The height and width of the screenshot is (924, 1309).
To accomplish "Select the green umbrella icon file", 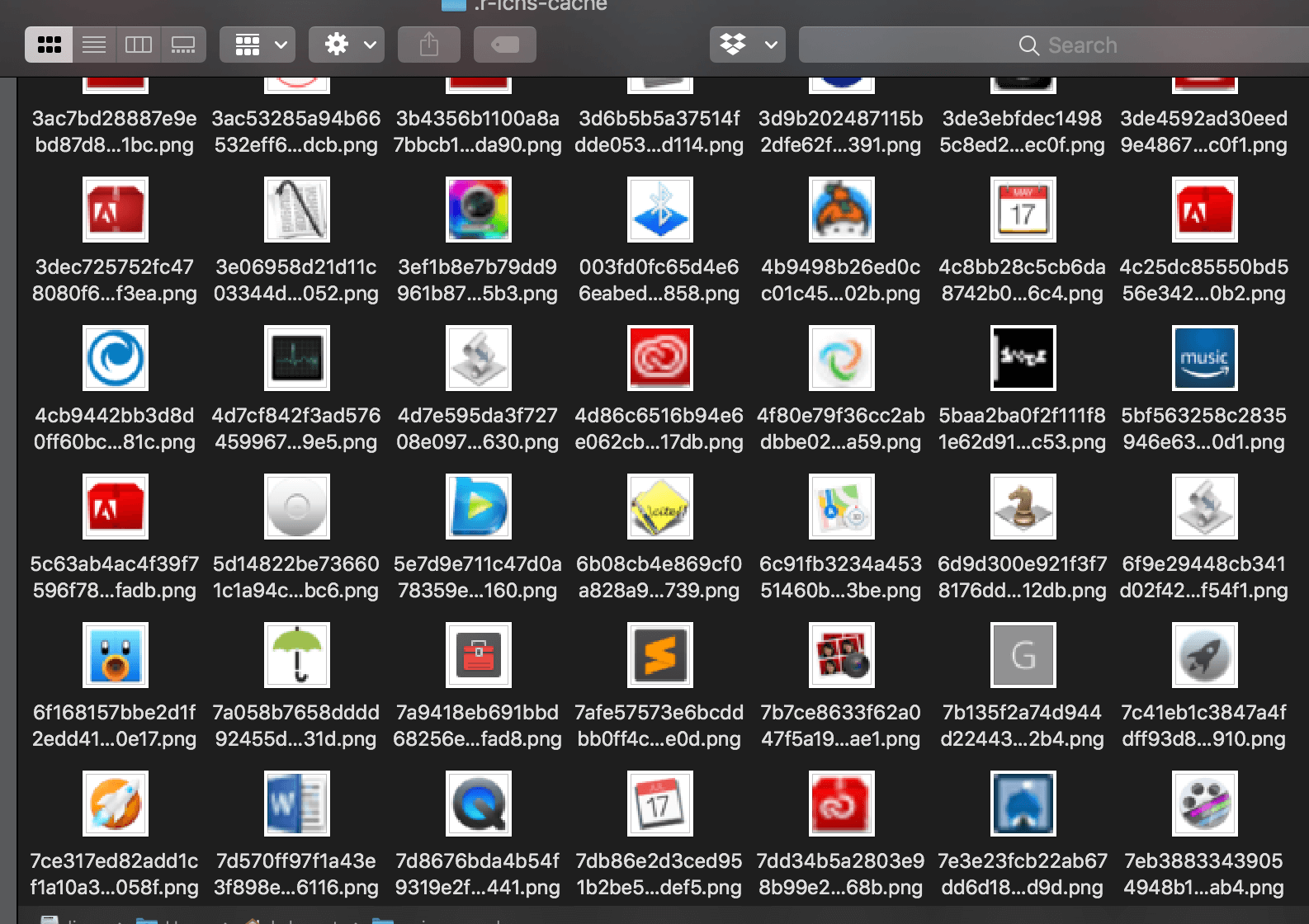I will coord(296,655).
